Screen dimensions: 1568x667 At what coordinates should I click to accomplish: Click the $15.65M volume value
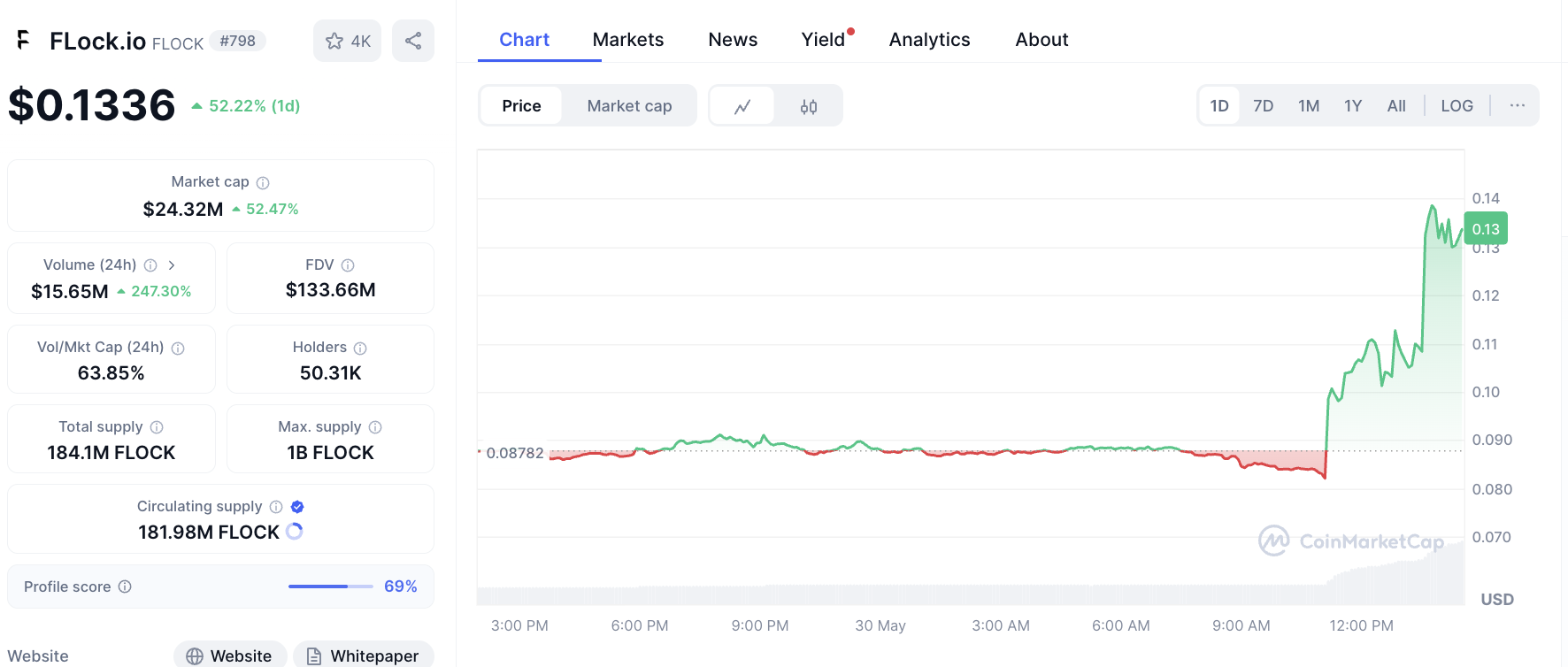70,291
